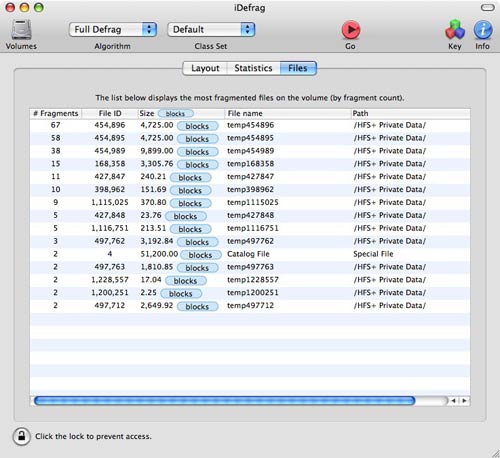
Task: Open the blocks unit popup in Size header
Action: coord(175,114)
